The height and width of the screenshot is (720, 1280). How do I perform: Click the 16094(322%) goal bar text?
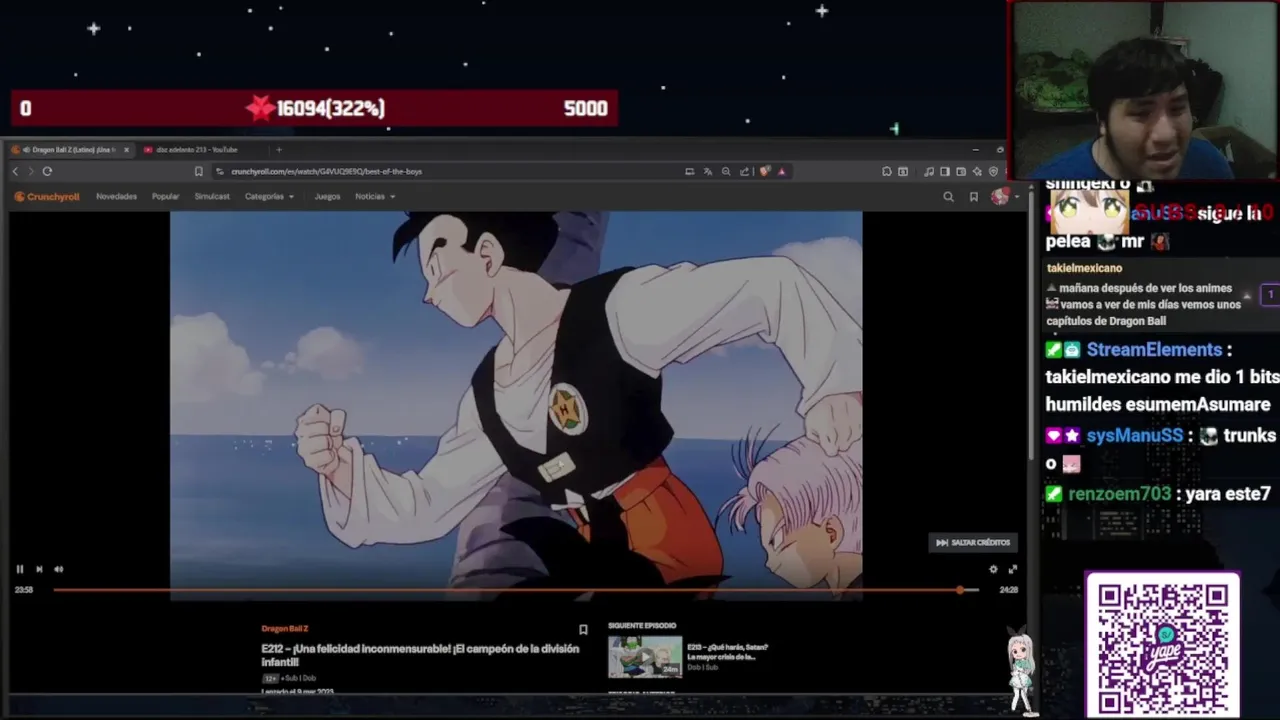pos(331,108)
